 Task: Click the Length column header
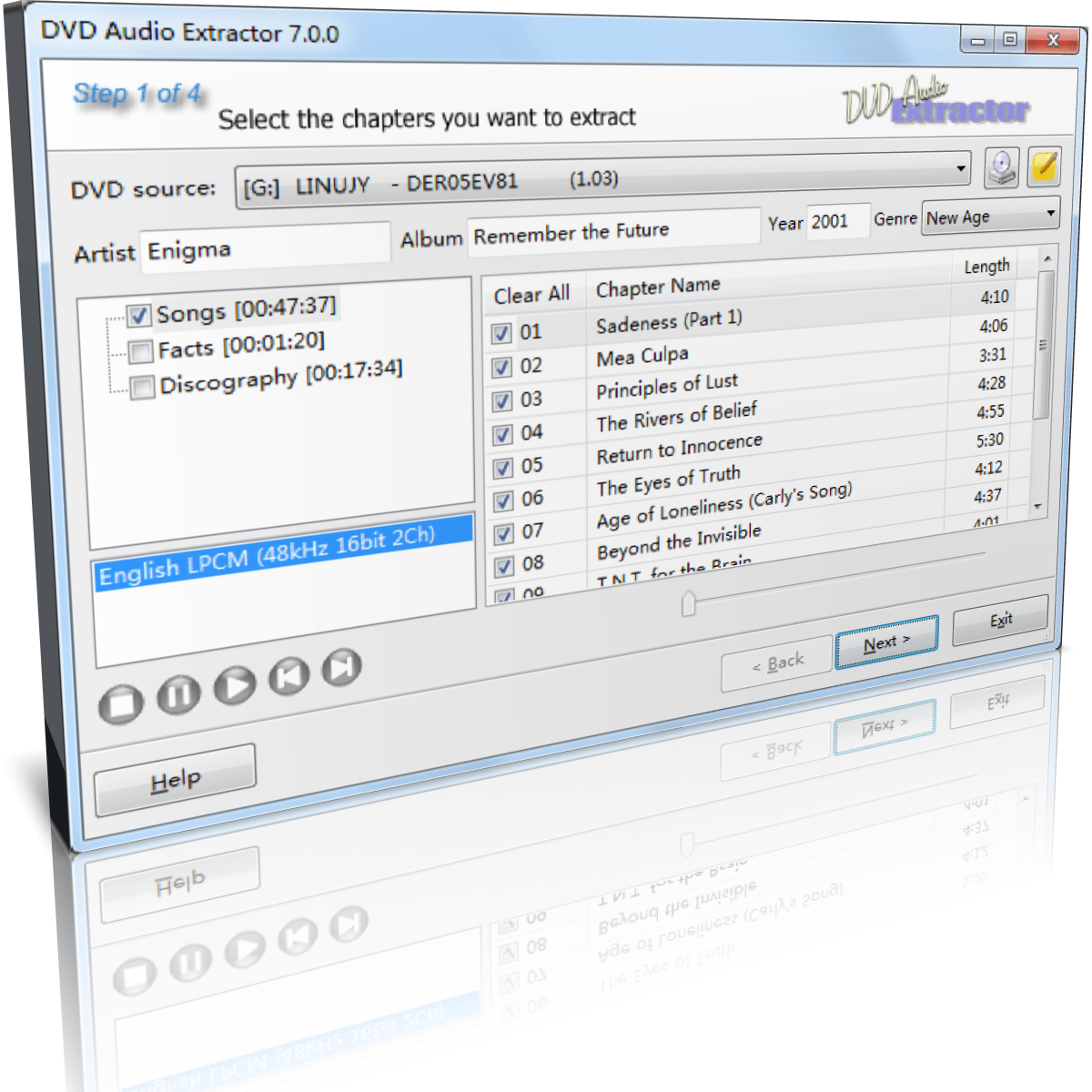987,266
